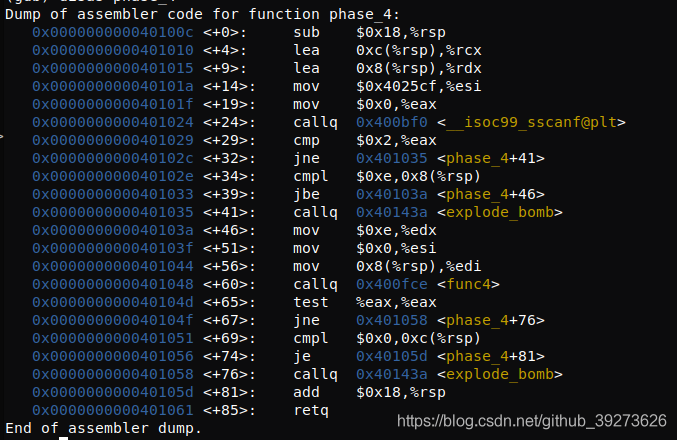Click address 0x000000000040103a in address column
The image size is (677, 440).
(x=113, y=230)
